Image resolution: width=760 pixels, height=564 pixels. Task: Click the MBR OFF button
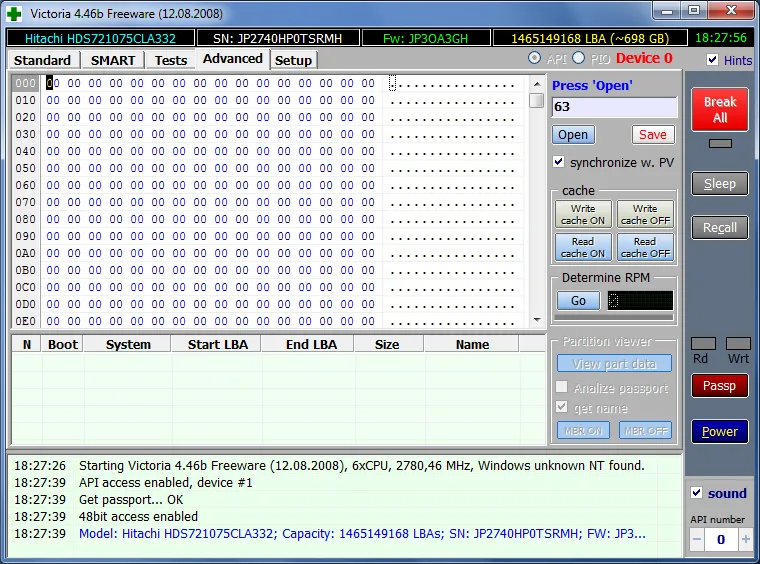[646, 430]
